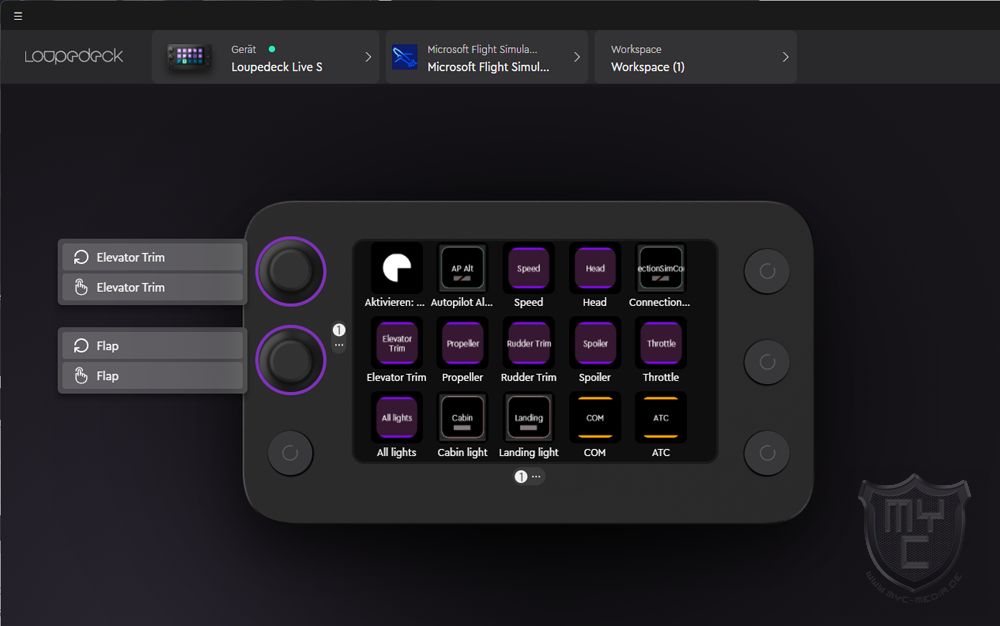Expand the Workspace (1) selector

click(695, 58)
